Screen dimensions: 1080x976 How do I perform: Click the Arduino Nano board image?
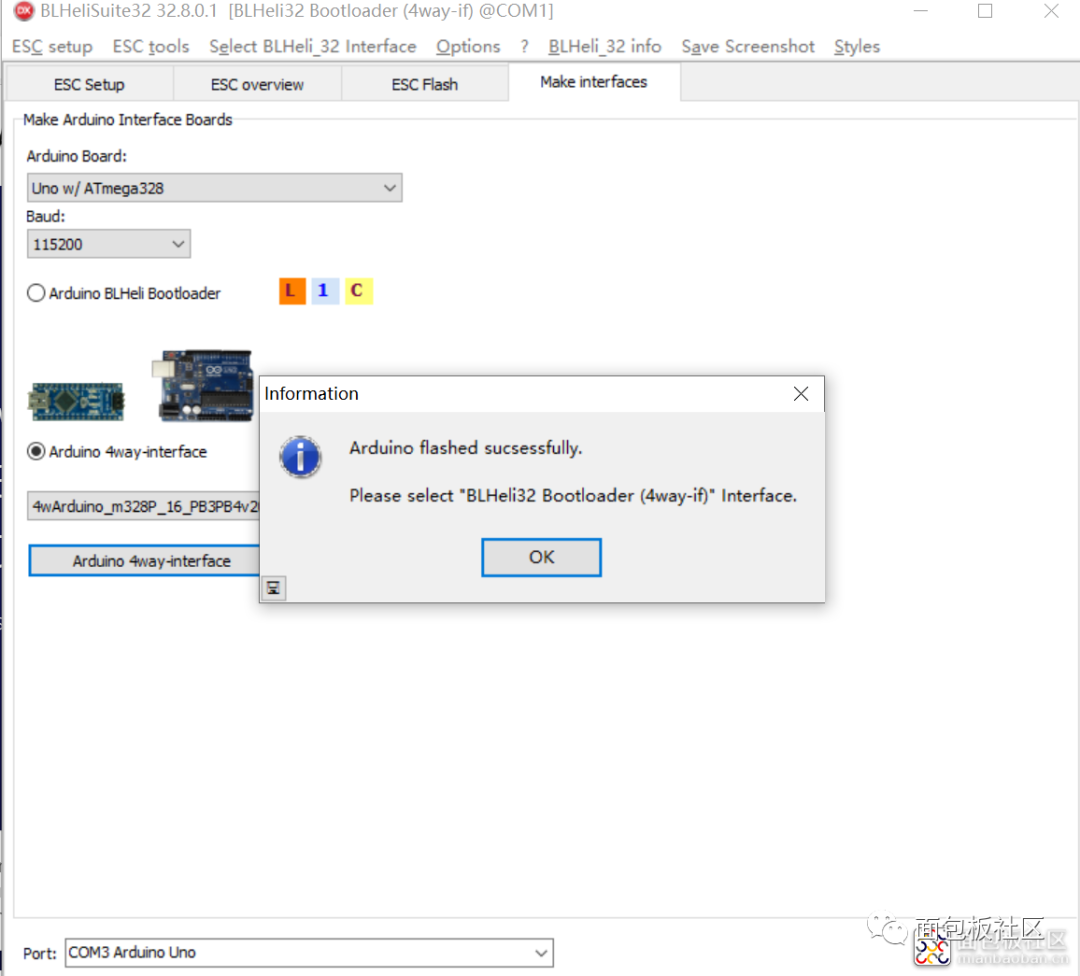pyautogui.click(x=76, y=401)
